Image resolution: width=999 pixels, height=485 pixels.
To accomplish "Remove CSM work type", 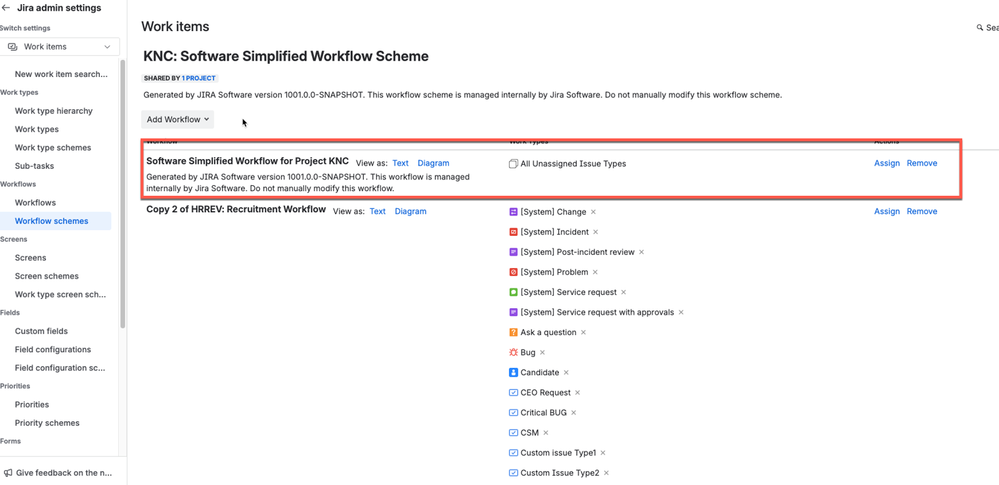I will coord(545,433).
